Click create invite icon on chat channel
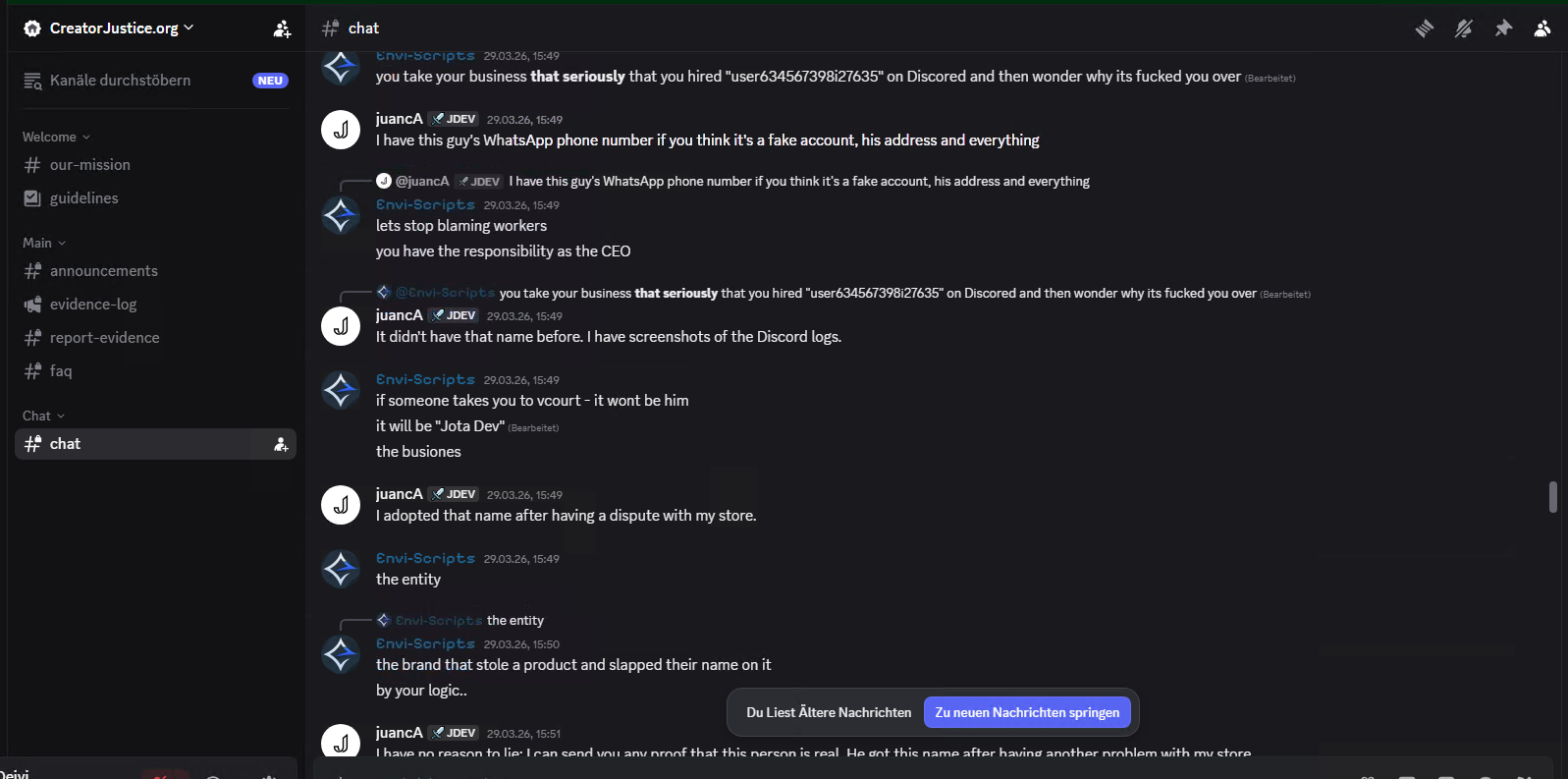This screenshot has height=779, width=1568. click(281, 444)
